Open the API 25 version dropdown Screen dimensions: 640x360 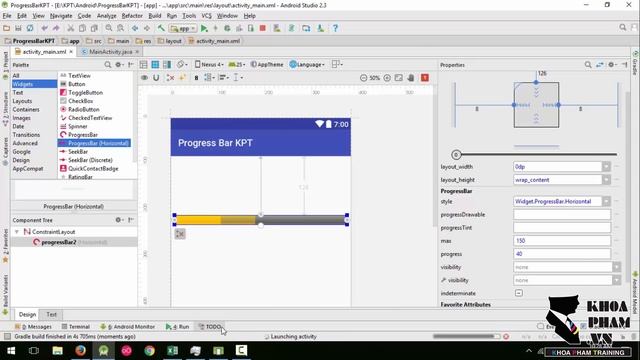coord(237,64)
